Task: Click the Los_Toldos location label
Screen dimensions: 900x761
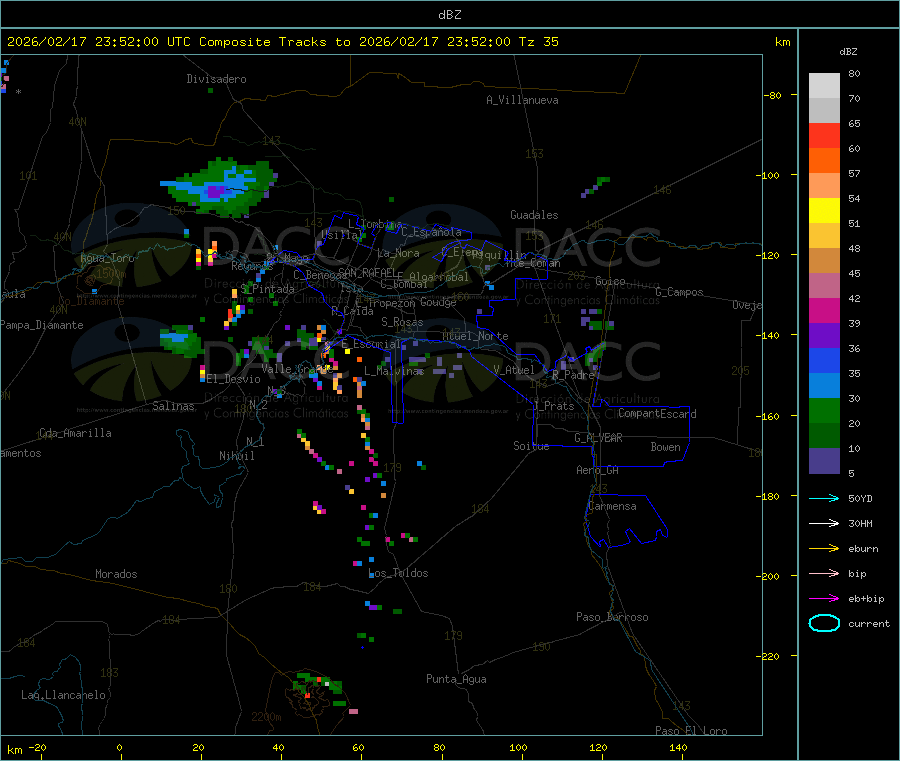Action: coord(398,573)
